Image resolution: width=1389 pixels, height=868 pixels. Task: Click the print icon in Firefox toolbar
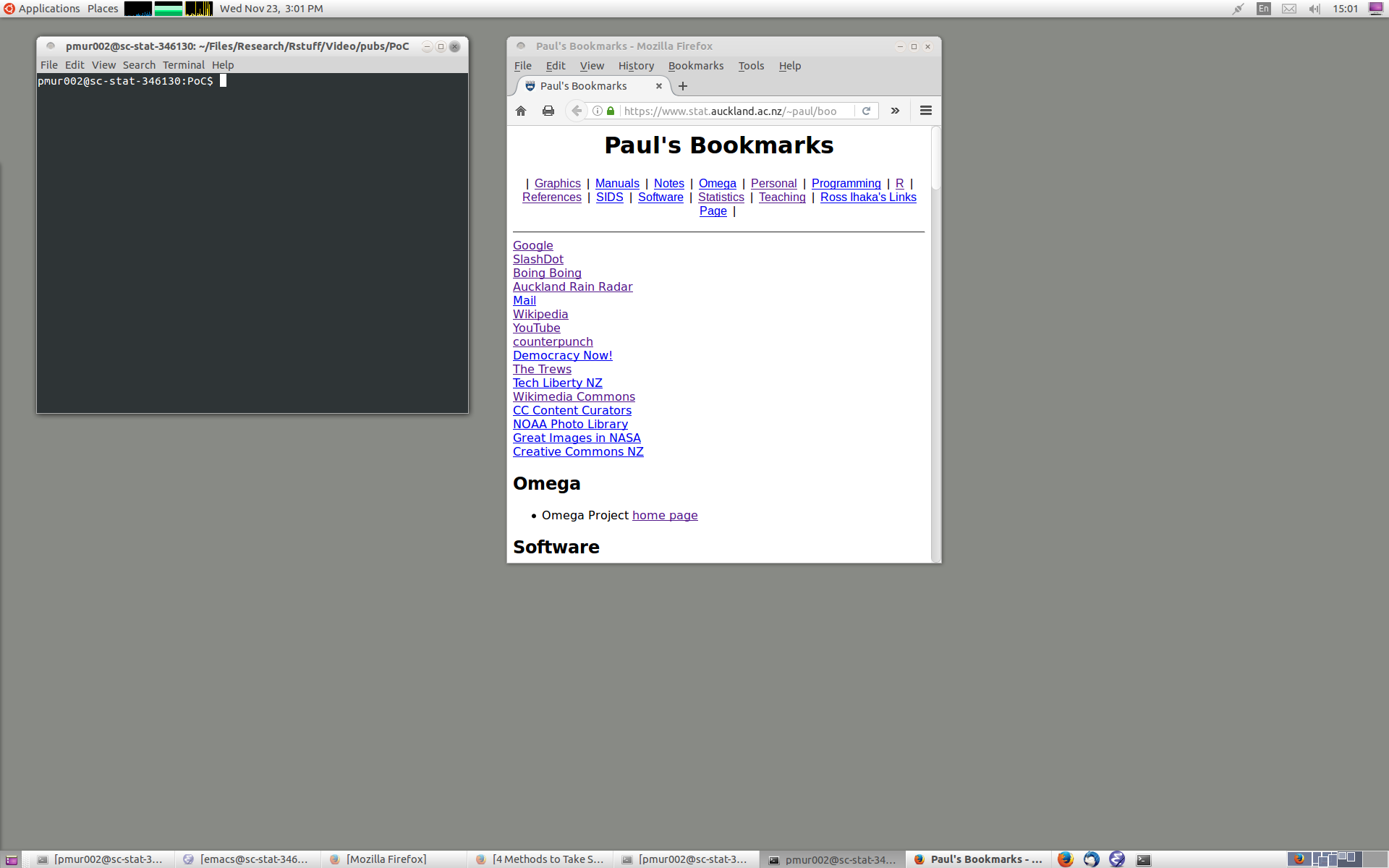(548, 111)
